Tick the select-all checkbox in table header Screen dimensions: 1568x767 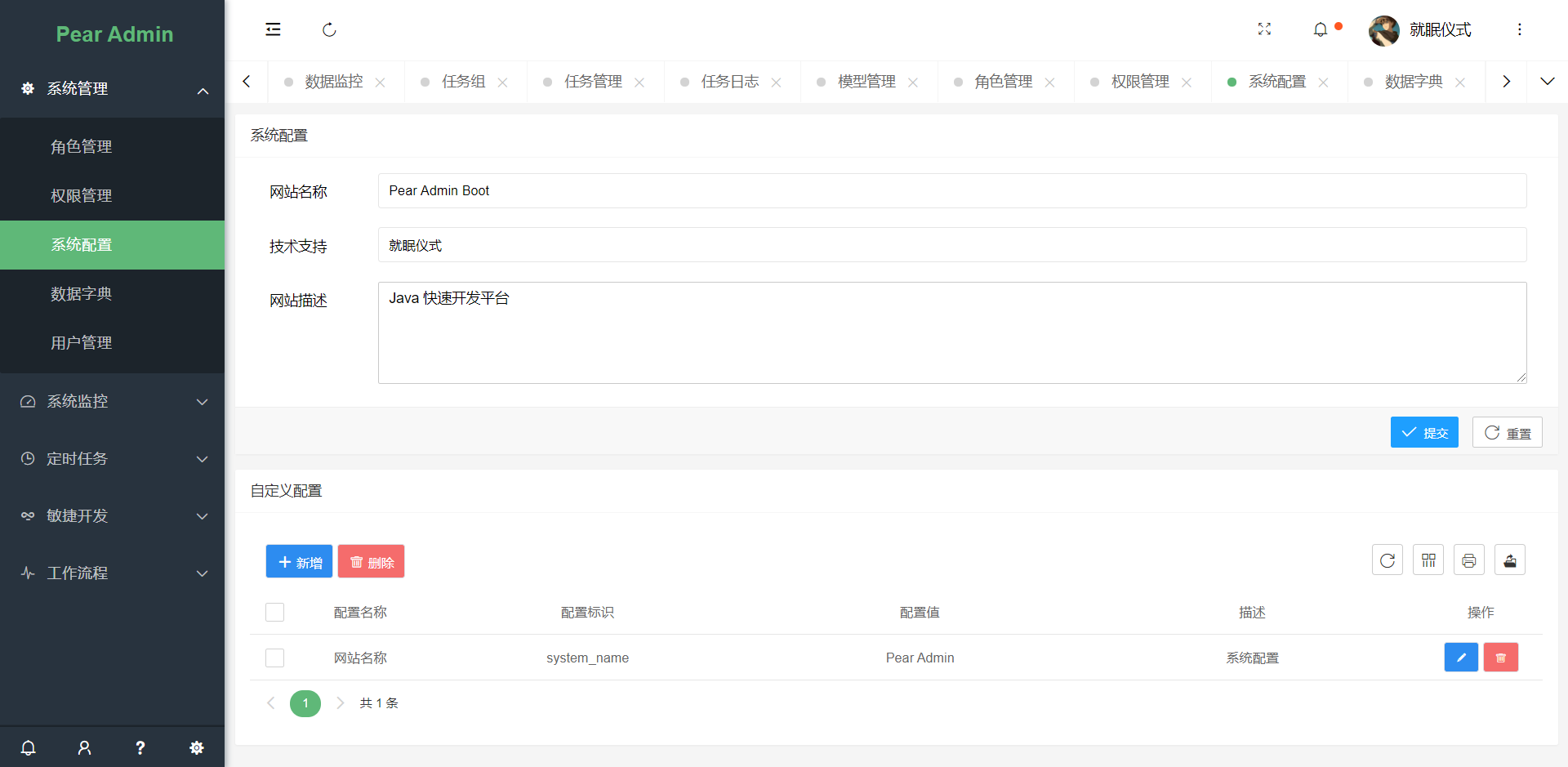tap(275, 613)
